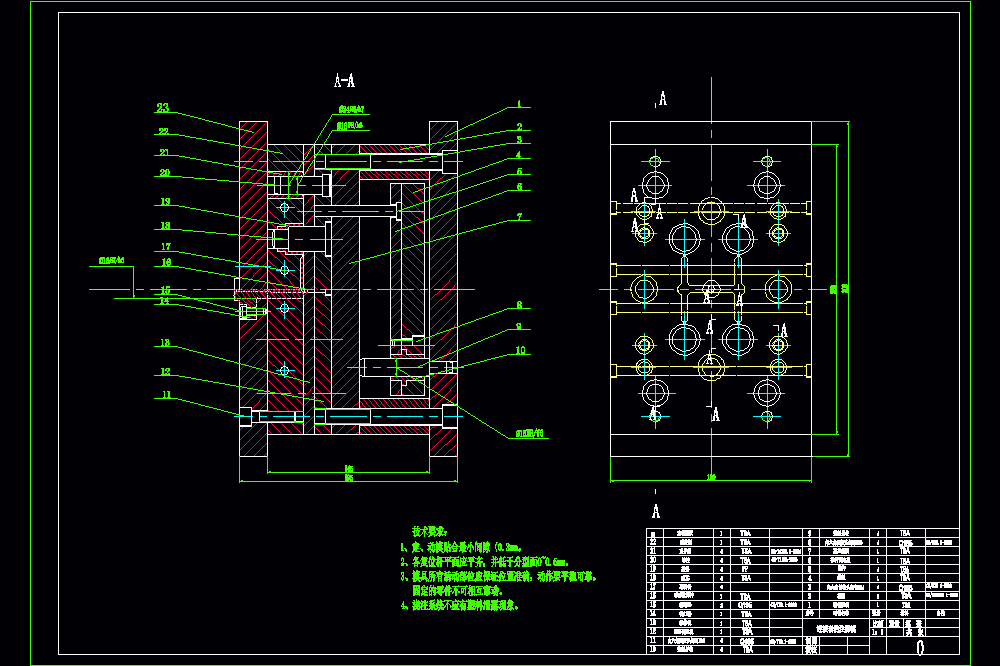The height and width of the screenshot is (666, 1000).
Task: Pick callout number 5 beside the section view
Action: click(519, 171)
